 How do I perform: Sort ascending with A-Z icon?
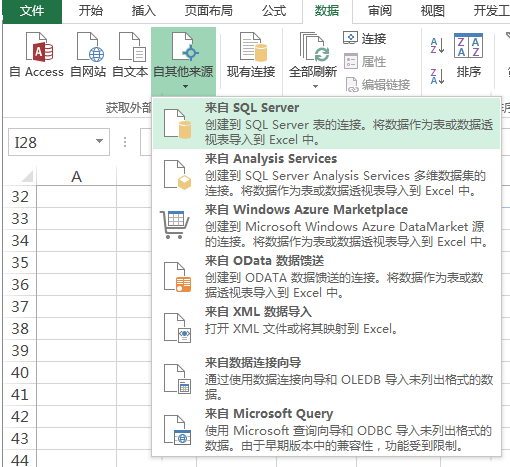[x=437, y=46]
